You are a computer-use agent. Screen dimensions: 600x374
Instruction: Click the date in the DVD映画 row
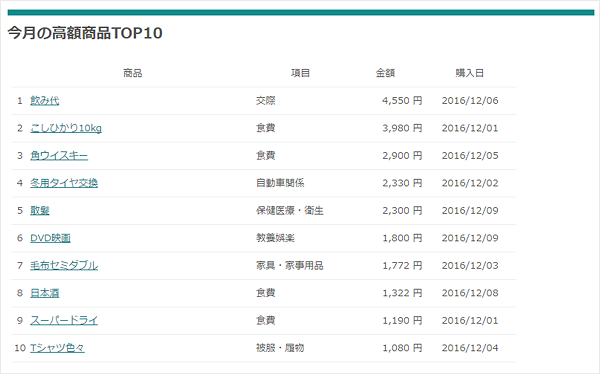click(x=470, y=238)
